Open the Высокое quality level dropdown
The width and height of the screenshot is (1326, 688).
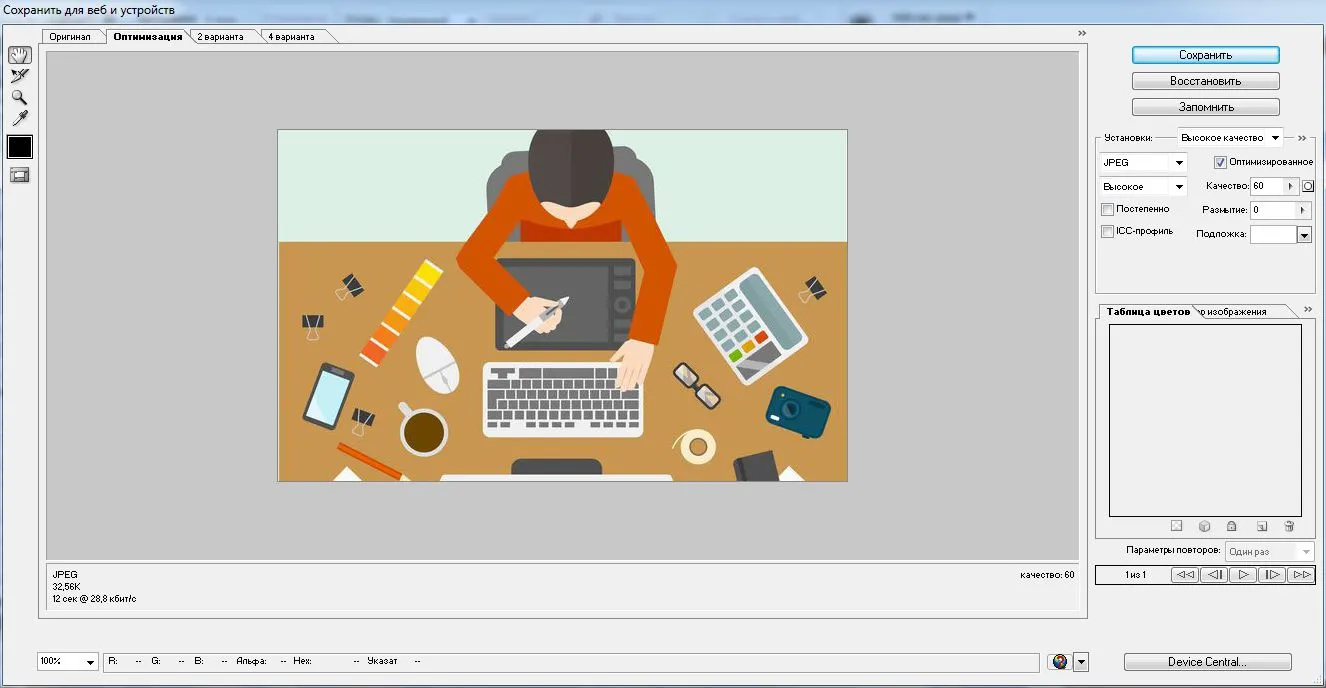(x=1143, y=187)
